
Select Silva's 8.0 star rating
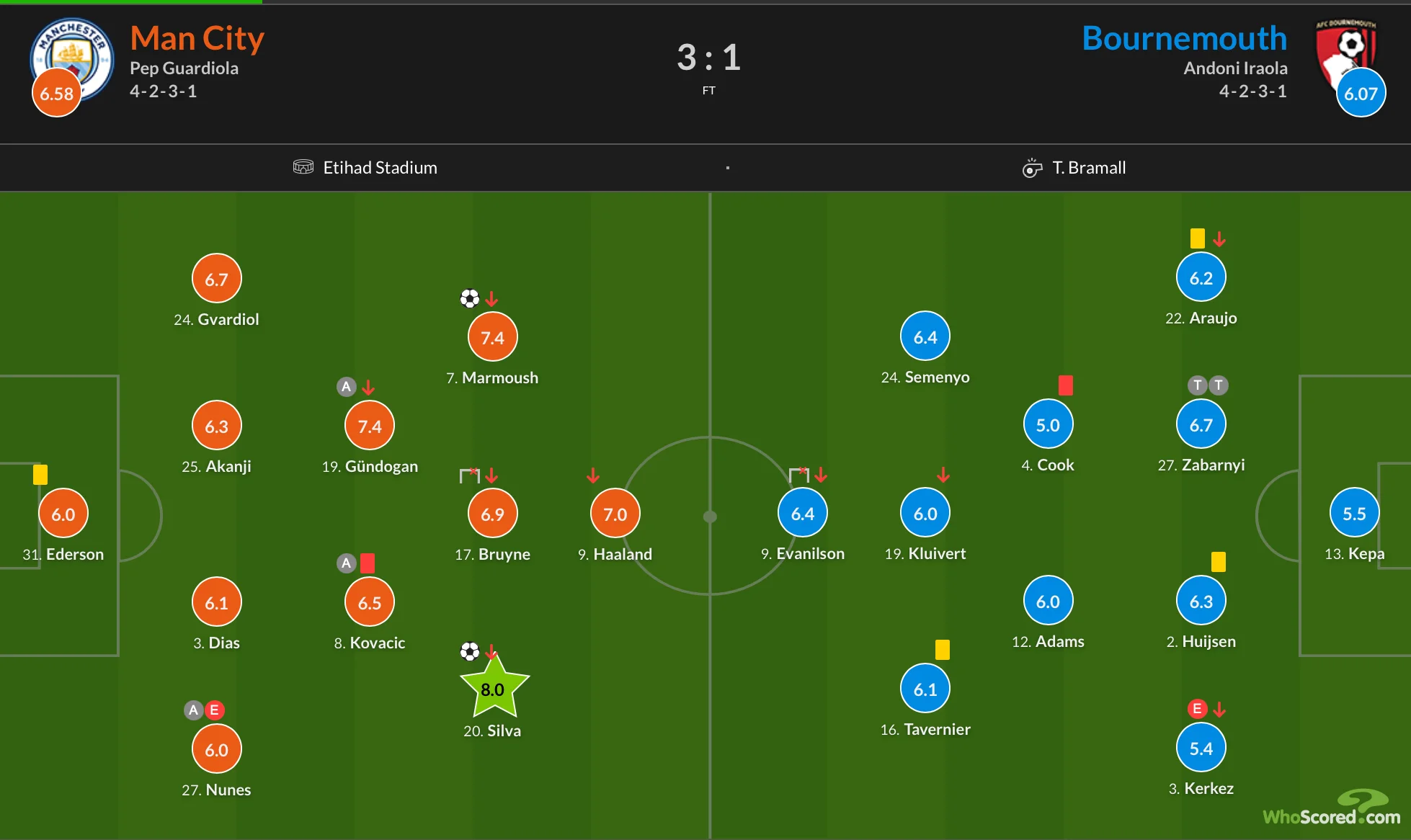pyautogui.click(x=493, y=689)
